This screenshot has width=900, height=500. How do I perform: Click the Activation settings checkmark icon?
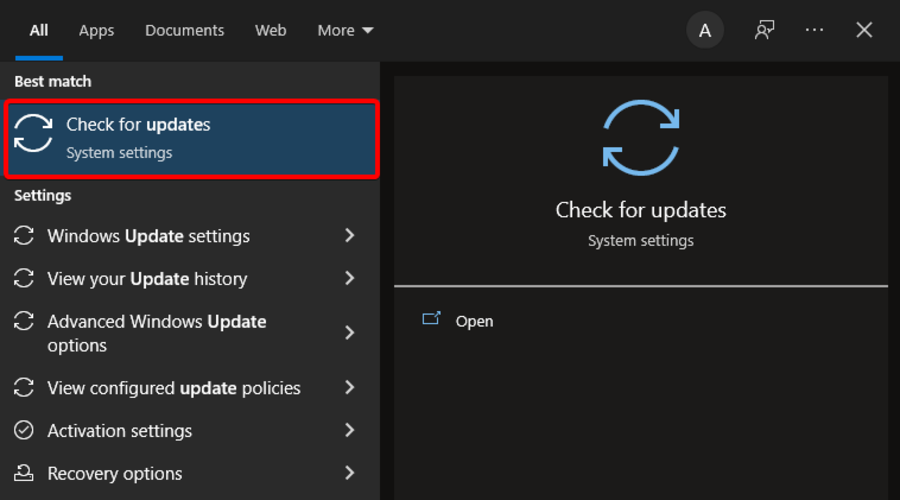point(24,431)
